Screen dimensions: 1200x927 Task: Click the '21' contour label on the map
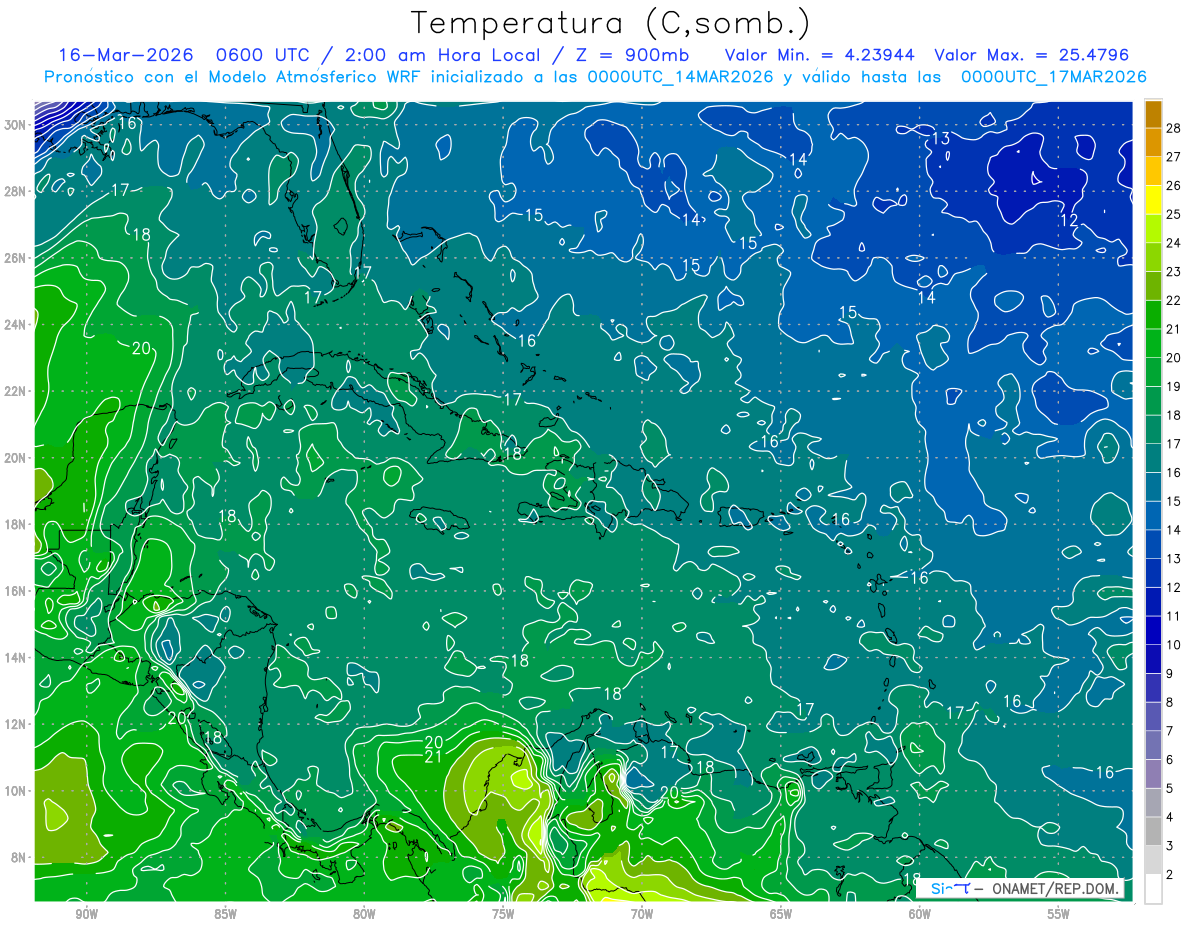tap(434, 757)
